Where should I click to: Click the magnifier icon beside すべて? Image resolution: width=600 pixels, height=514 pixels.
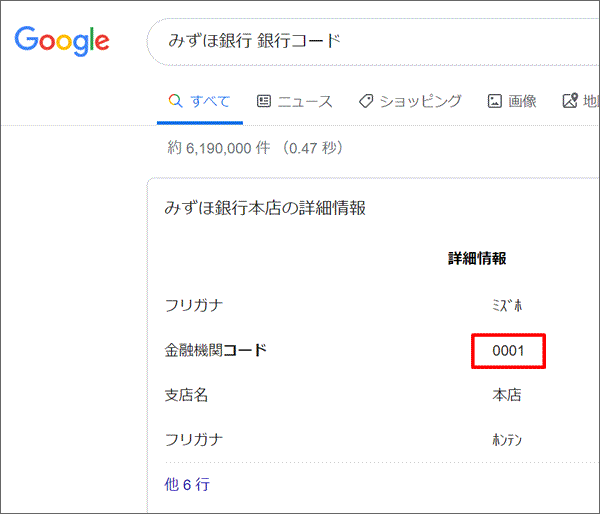pyautogui.click(x=175, y=101)
